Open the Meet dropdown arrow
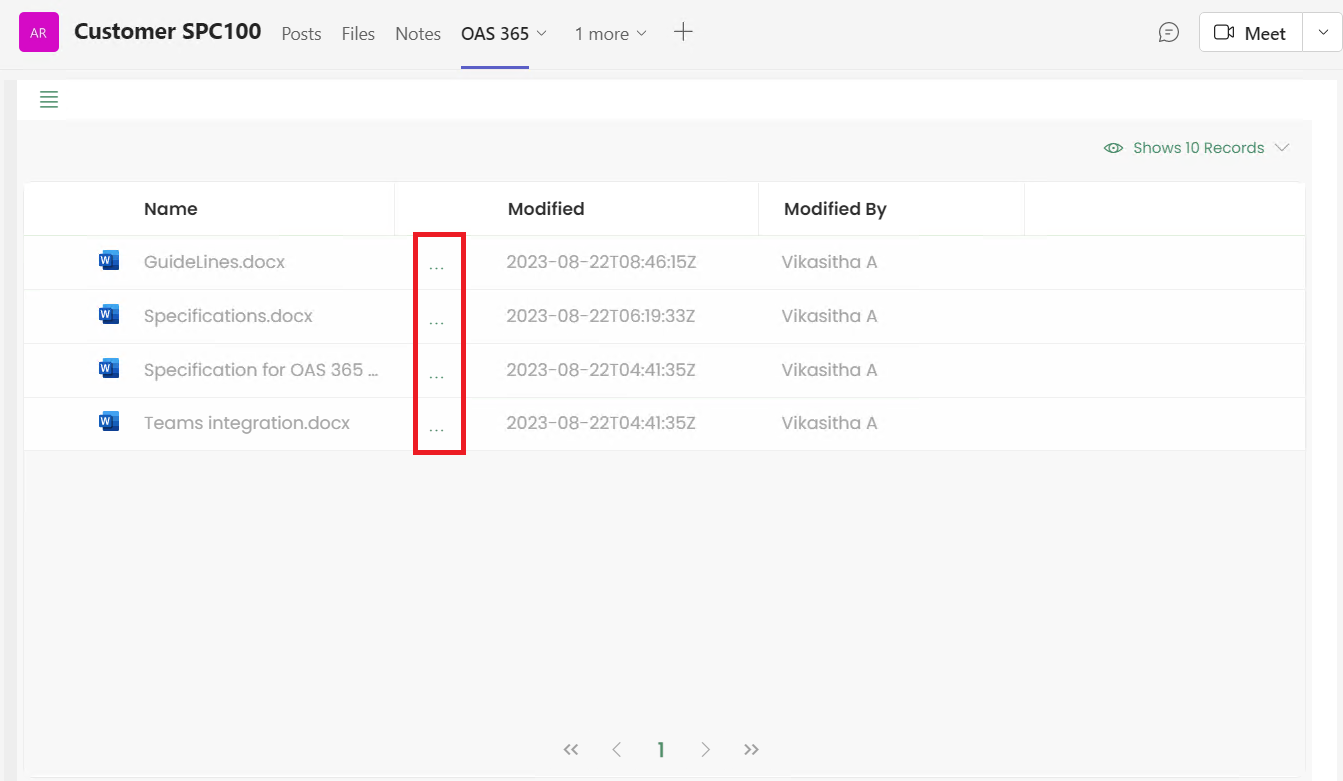Viewport: 1343px width, 781px height. pyautogui.click(x=1322, y=33)
